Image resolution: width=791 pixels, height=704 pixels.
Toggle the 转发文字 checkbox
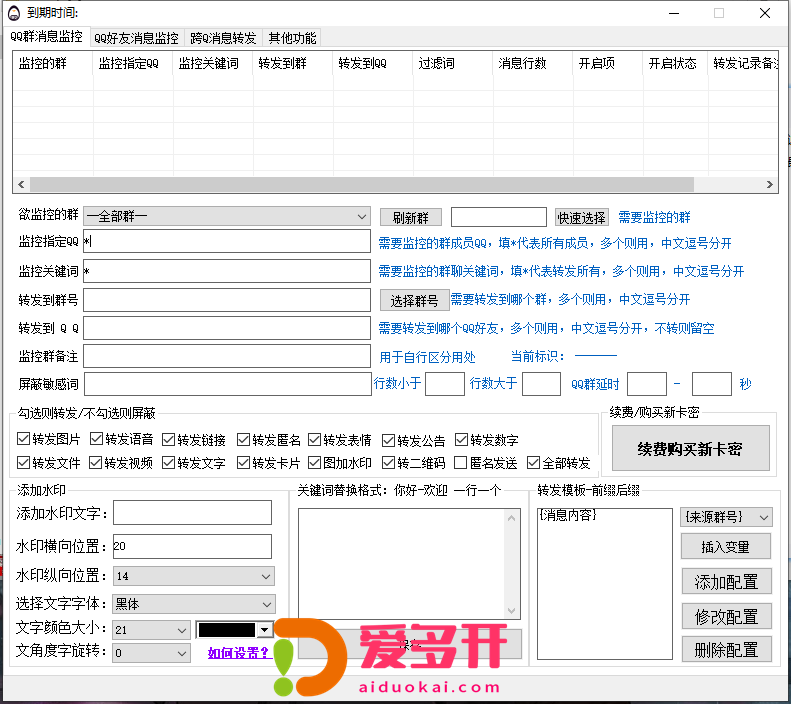(x=168, y=462)
